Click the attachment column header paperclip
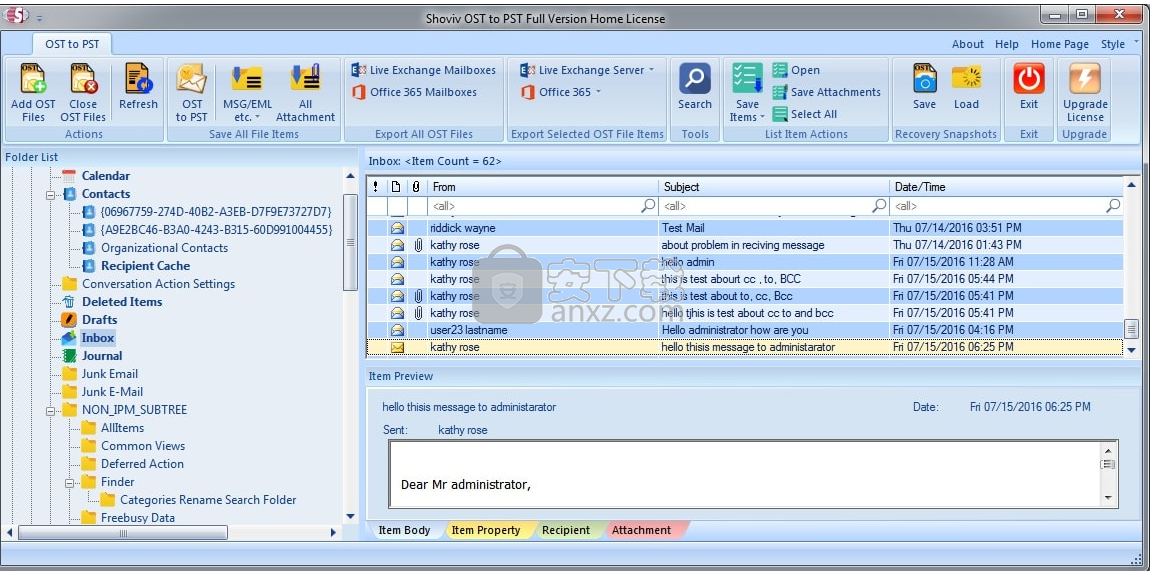The height and width of the screenshot is (571, 1161). coord(416,187)
